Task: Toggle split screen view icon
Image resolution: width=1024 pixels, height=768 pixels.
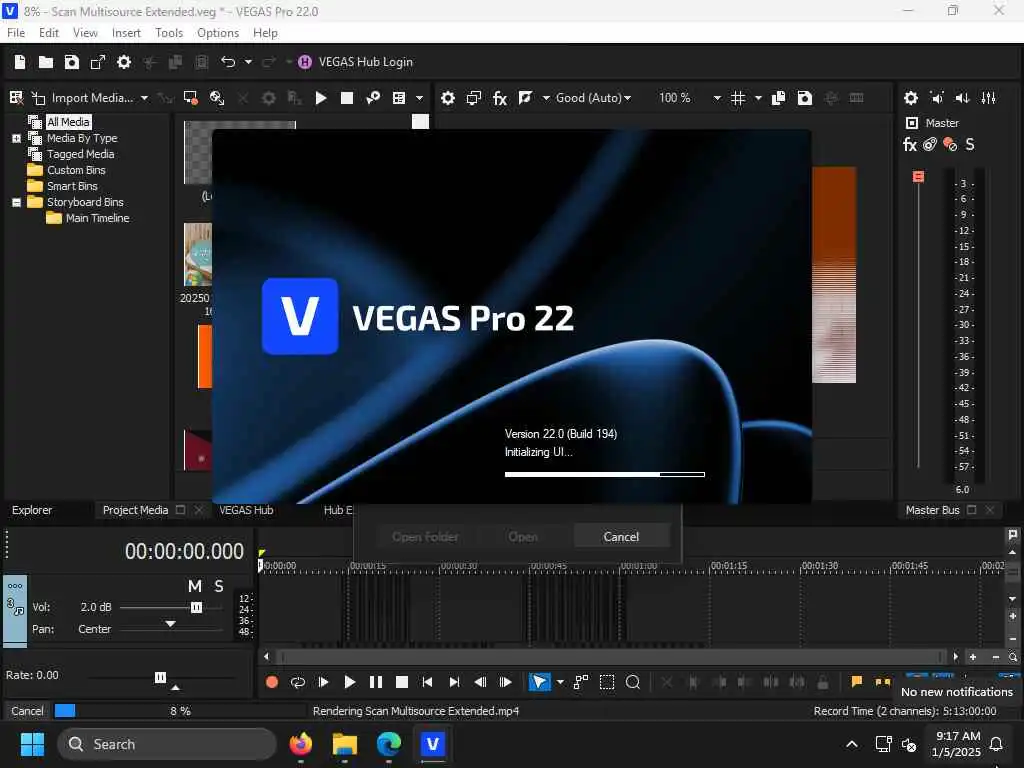Action: click(x=526, y=98)
